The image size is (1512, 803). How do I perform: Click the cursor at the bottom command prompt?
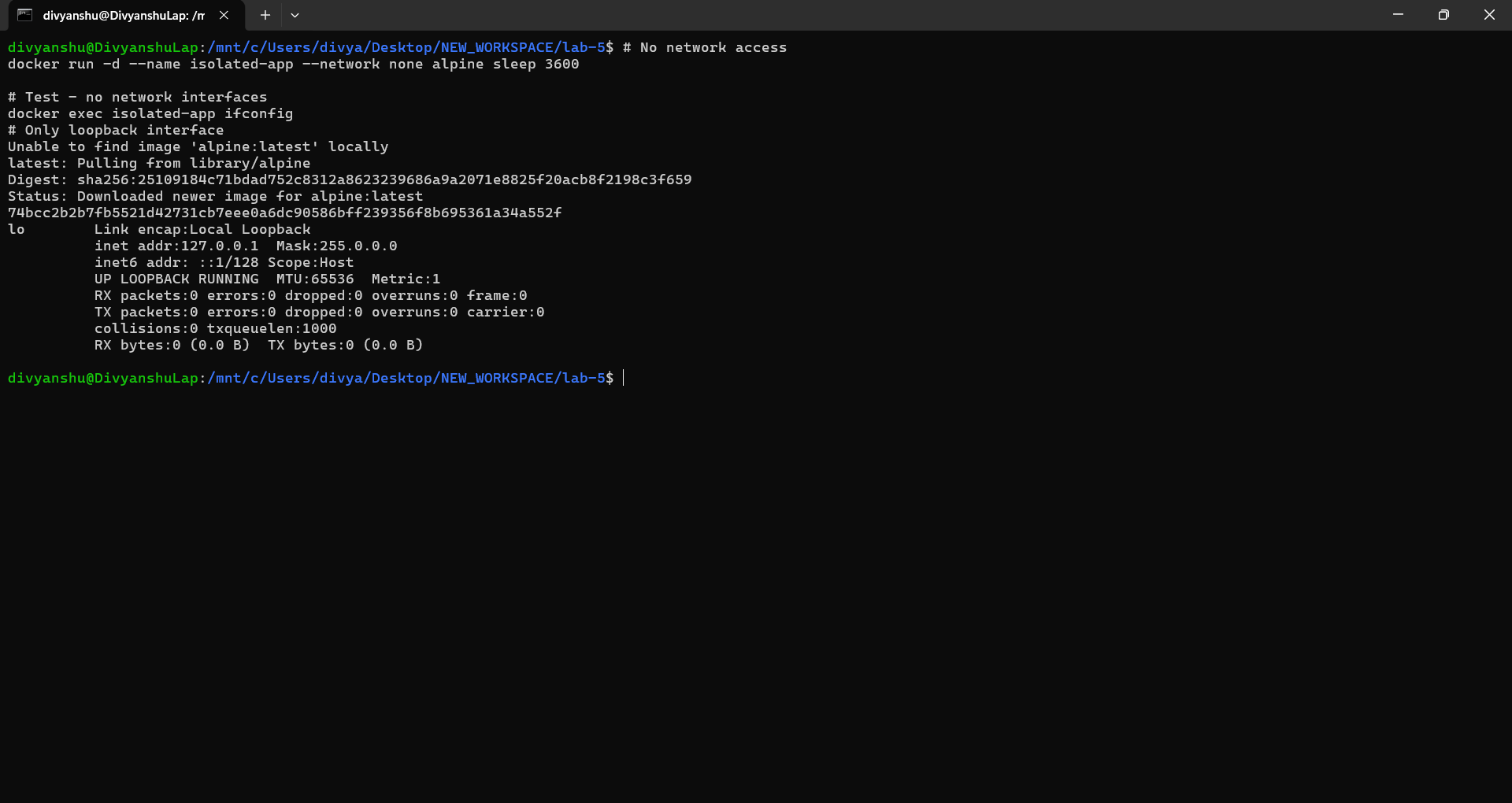coord(623,379)
